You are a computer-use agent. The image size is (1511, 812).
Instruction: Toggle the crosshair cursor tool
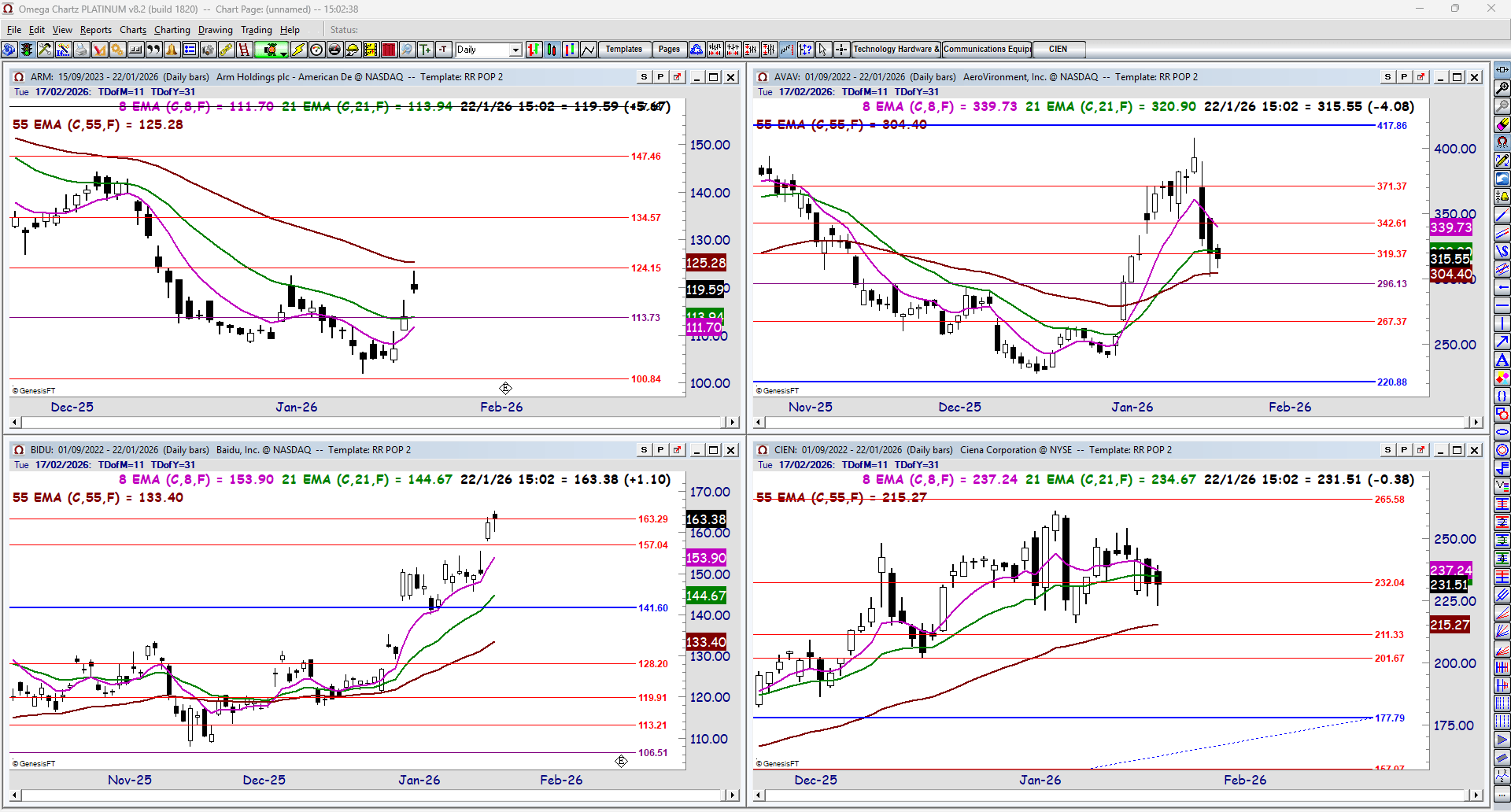pyautogui.click(x=841, y=50)
